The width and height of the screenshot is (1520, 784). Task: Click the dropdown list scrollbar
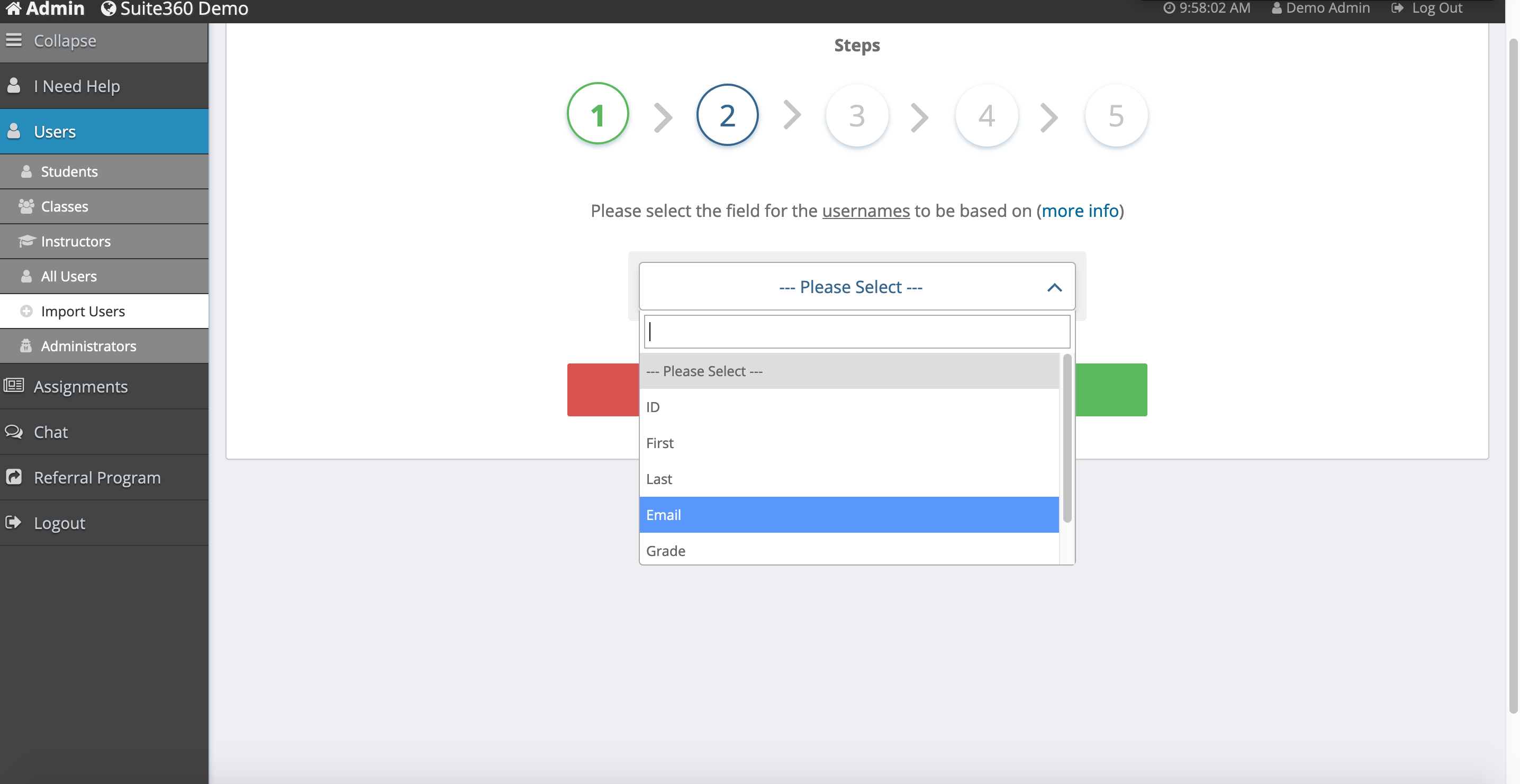1067,437
